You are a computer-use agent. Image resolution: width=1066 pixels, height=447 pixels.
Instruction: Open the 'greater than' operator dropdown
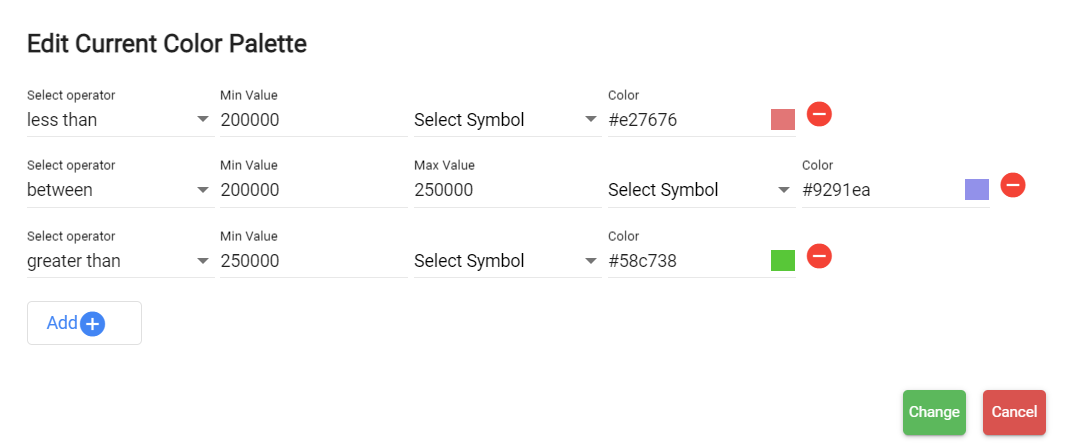(118, 261)
